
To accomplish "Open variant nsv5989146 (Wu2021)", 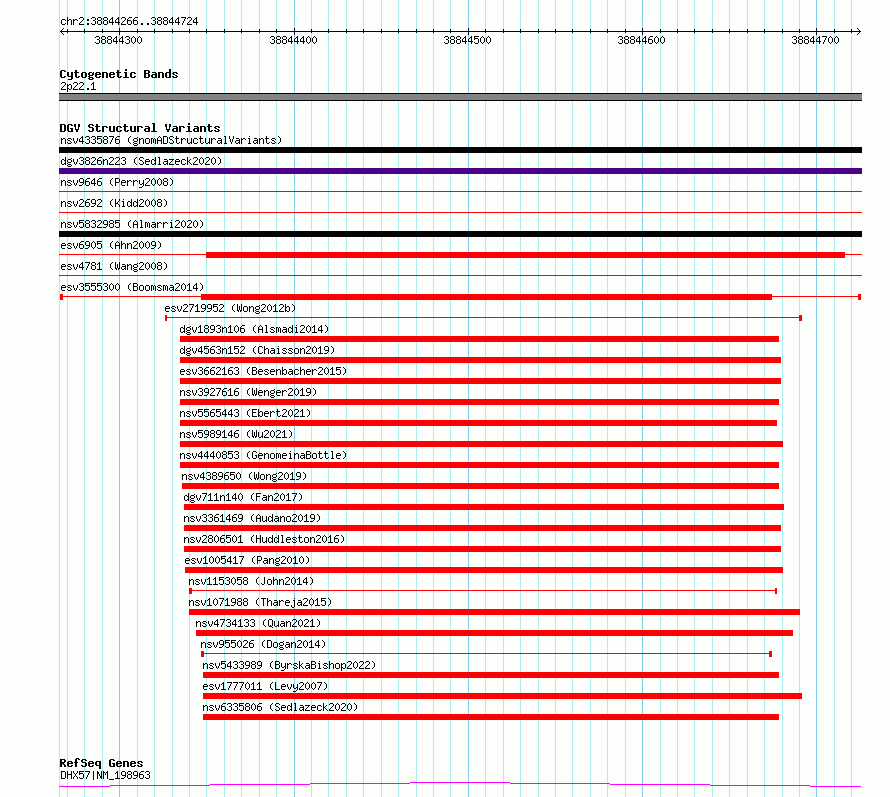I will (236, 434).
